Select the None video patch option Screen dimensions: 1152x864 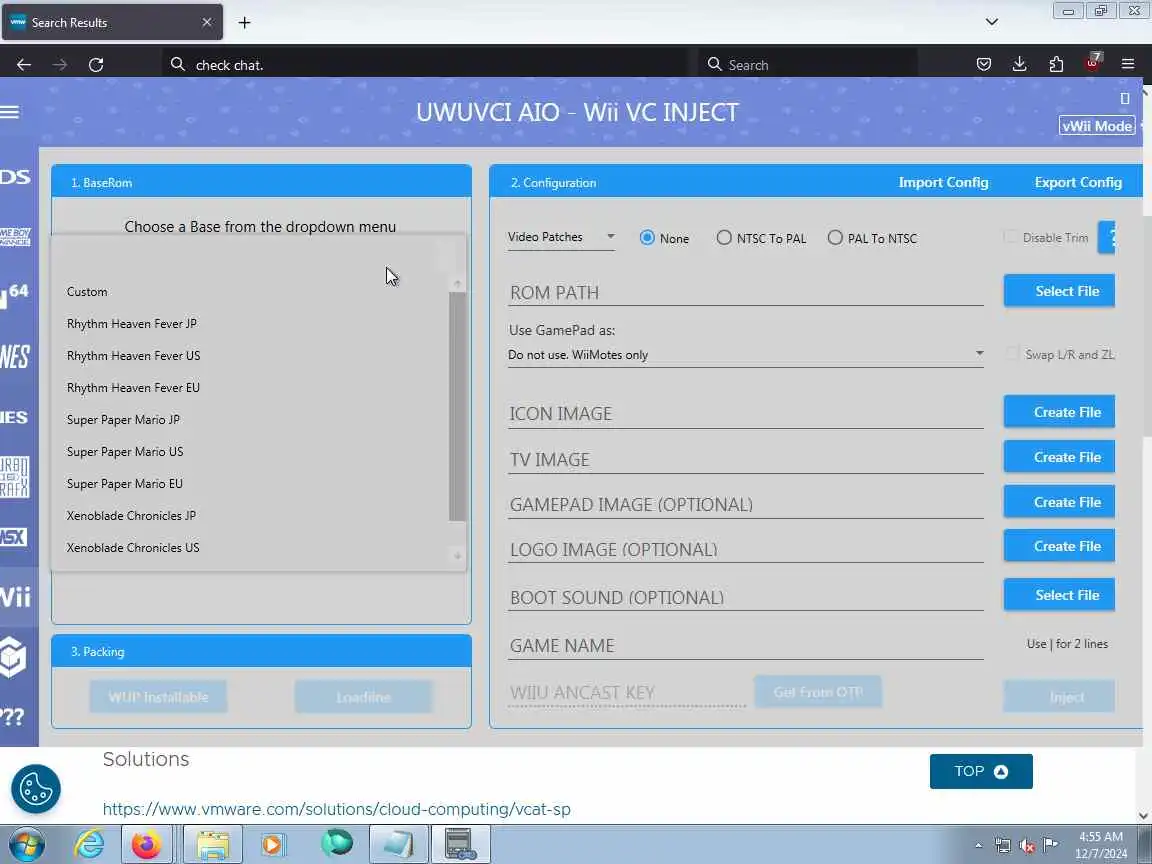tap(647, 238)
